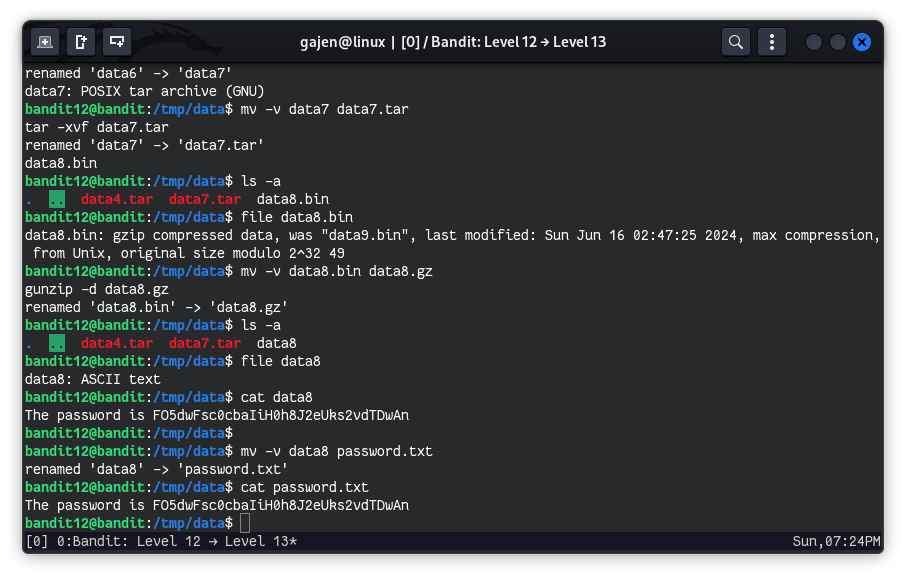Click the window title 'gajen@linux | [0] / Bandit'

(x=453, y=42)
